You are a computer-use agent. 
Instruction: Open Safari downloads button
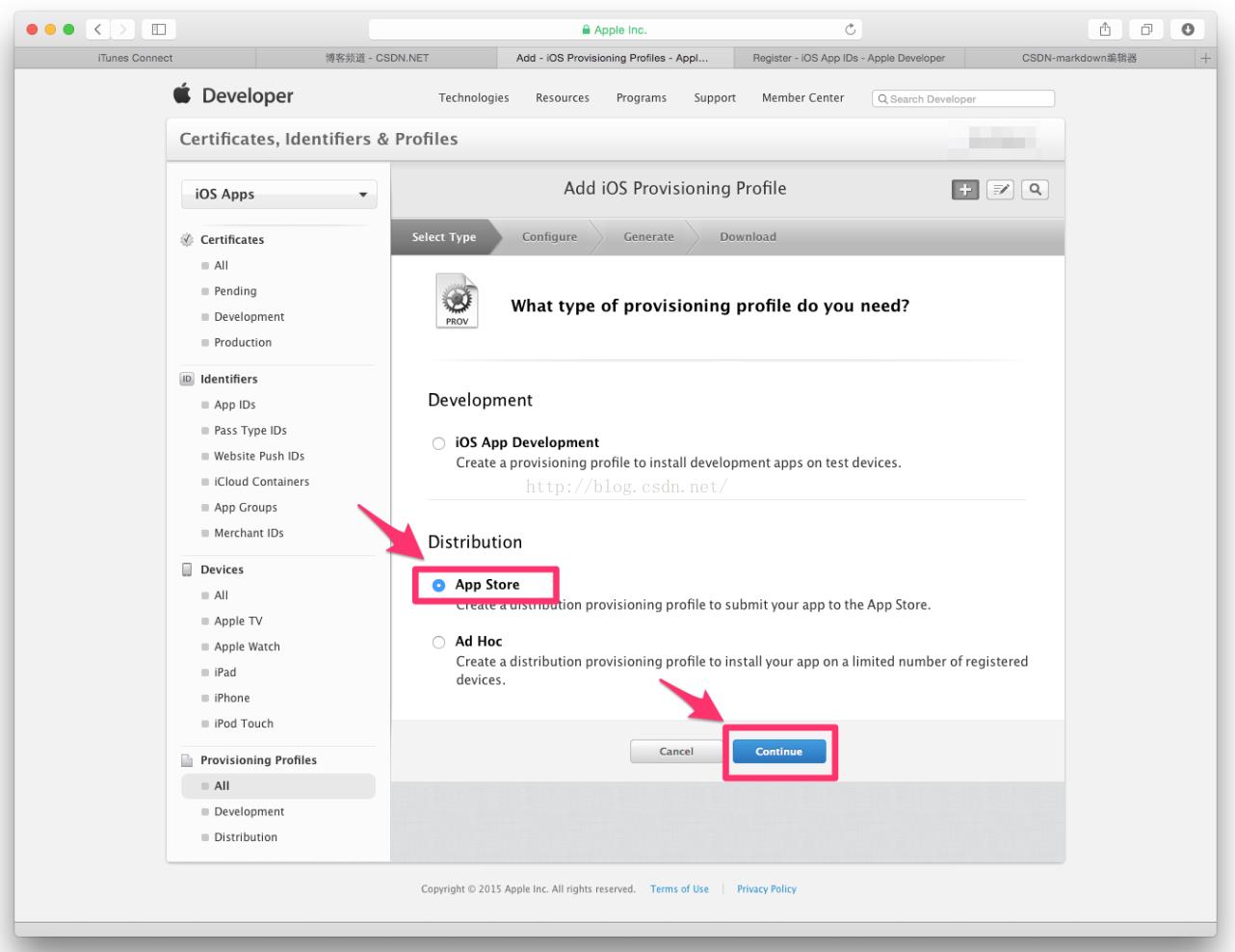1188,29
